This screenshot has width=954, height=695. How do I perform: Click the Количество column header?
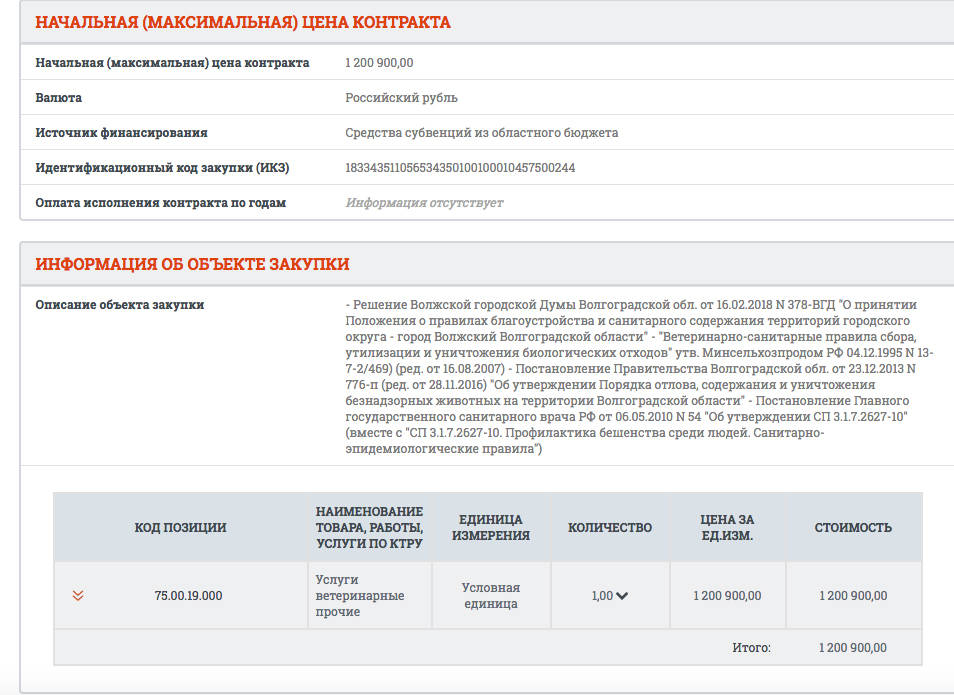[610, 528]
